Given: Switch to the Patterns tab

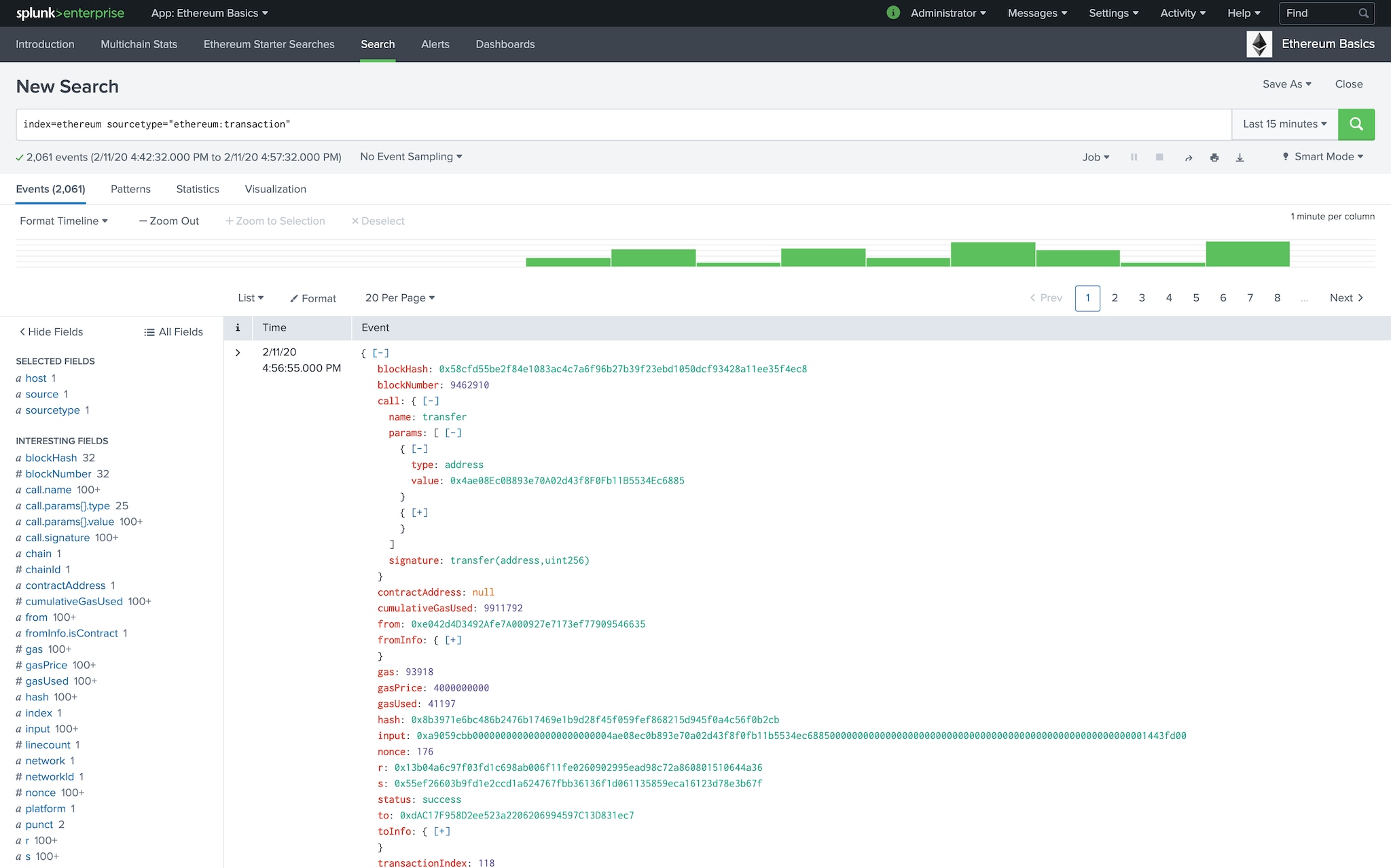Looking at the screenshot, I should click(130, 189).
